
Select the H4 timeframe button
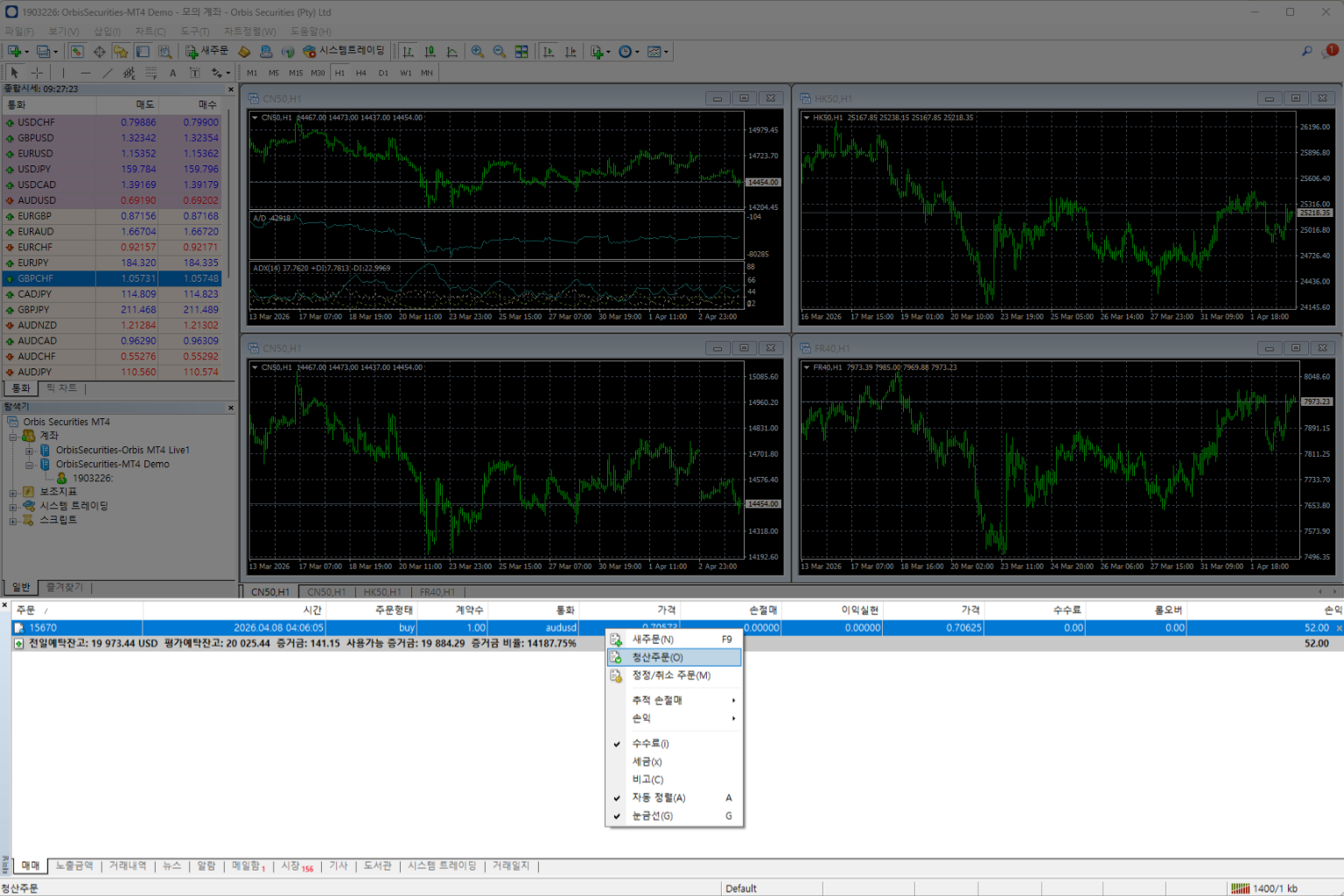coord(361,73)
